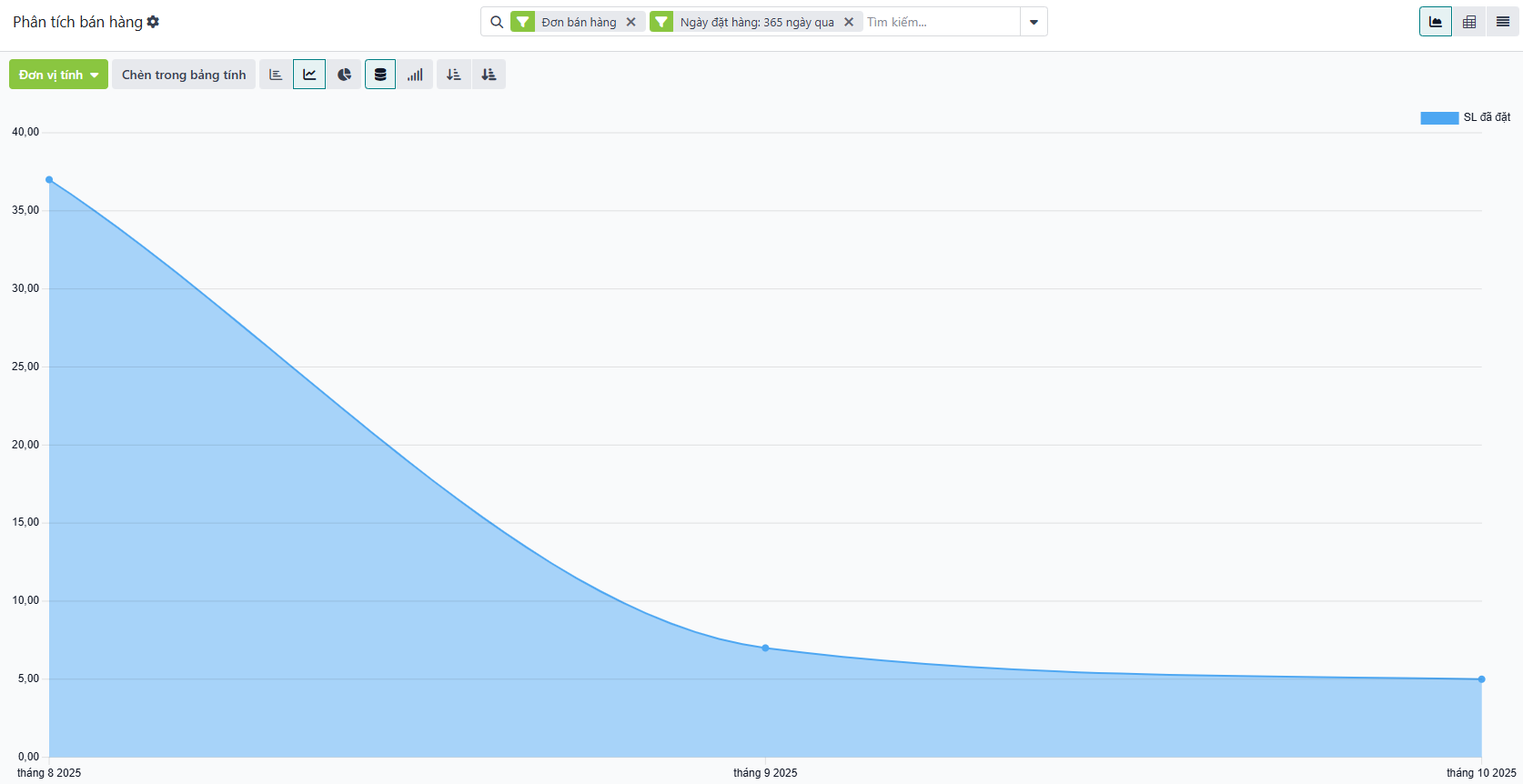
Task: Click the tháng 9 2025 data point
Action: pos(765,648)
